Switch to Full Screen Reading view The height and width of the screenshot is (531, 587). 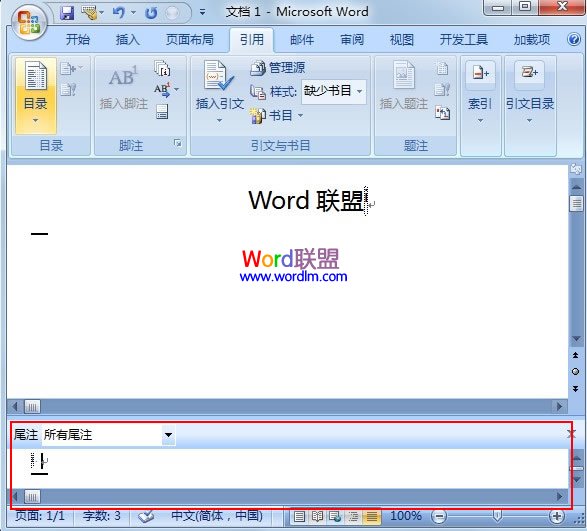(x=317, y=517)
